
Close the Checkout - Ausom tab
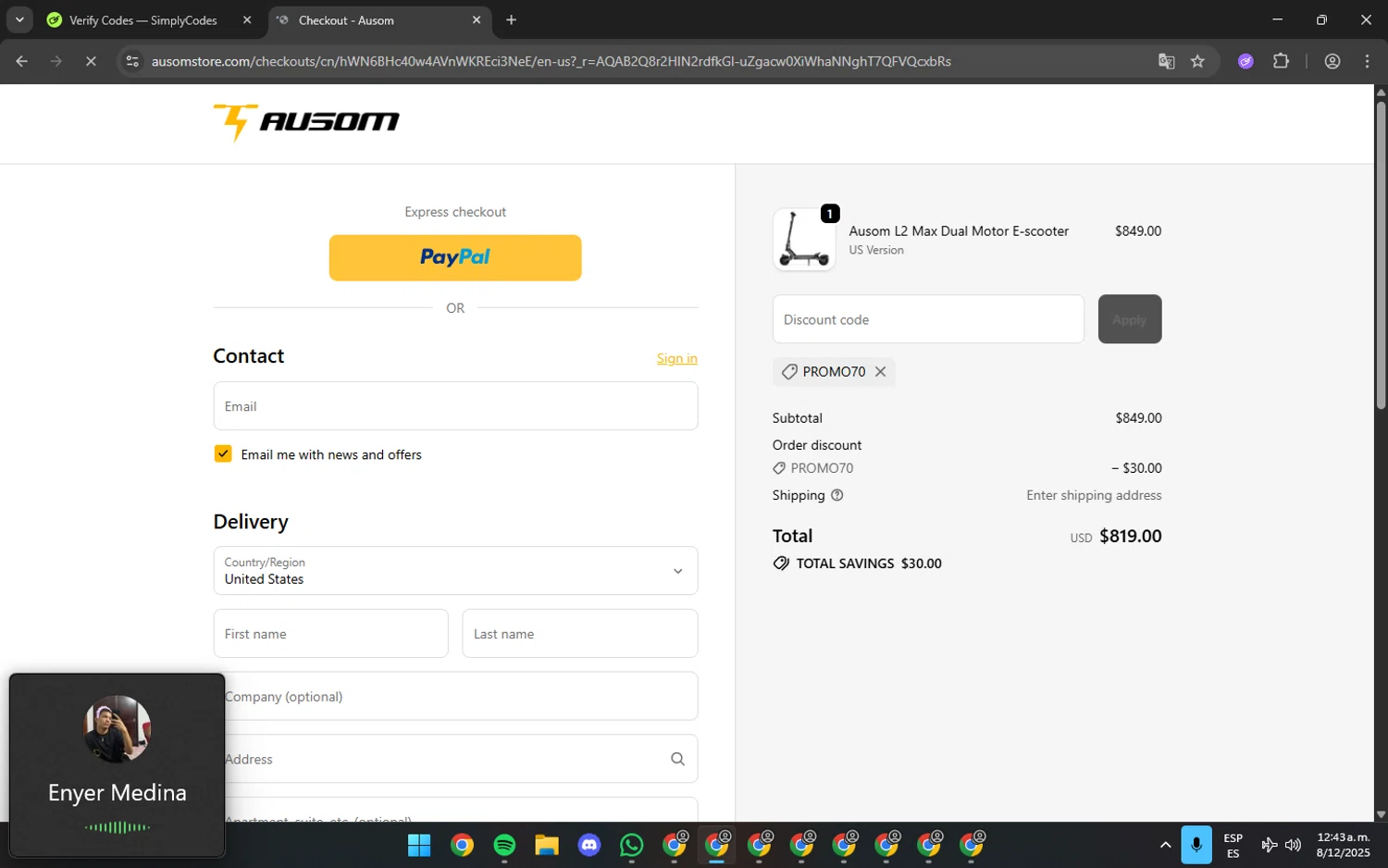click(477, 20)
